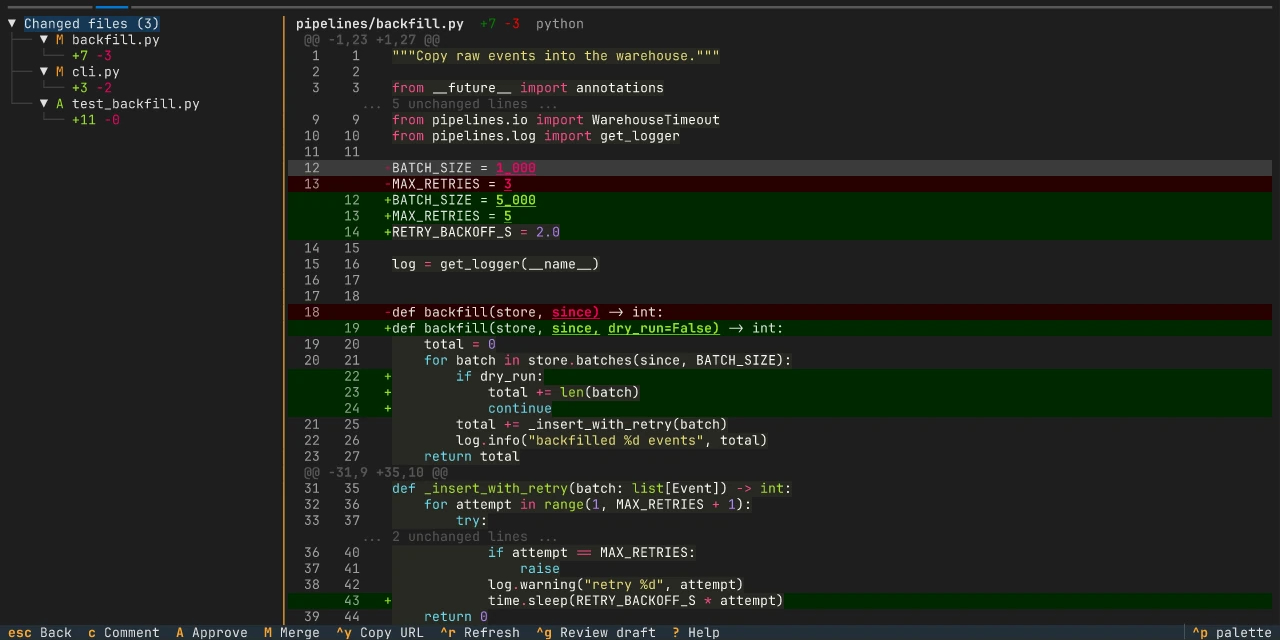Select the removed MAX_RETRIES = 3 line
Image resolution: width=1280 pixels, height=640 pixels.
780,184
